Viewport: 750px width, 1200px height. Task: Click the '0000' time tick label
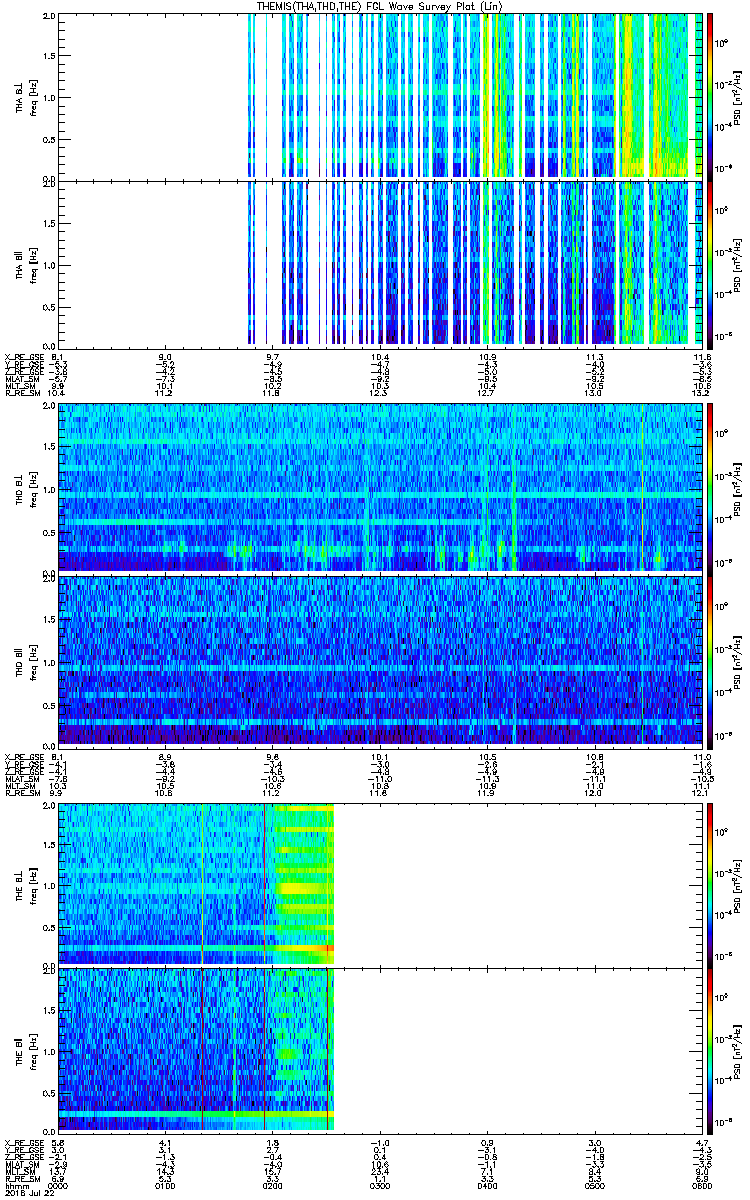point(59,1184)
